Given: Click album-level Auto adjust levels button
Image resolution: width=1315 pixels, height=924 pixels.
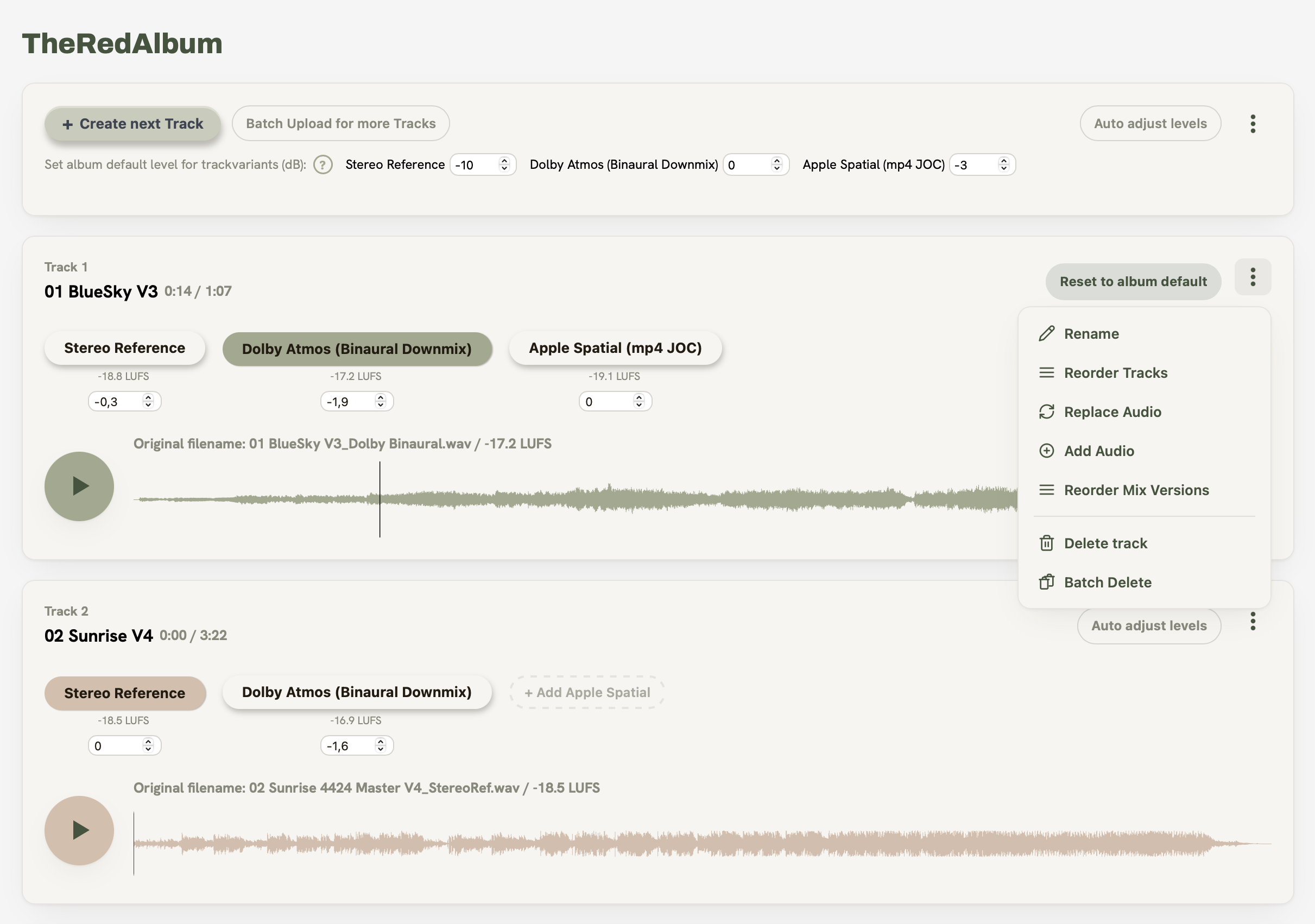Looking at the screenshot, I should [x=1150, y=124].
